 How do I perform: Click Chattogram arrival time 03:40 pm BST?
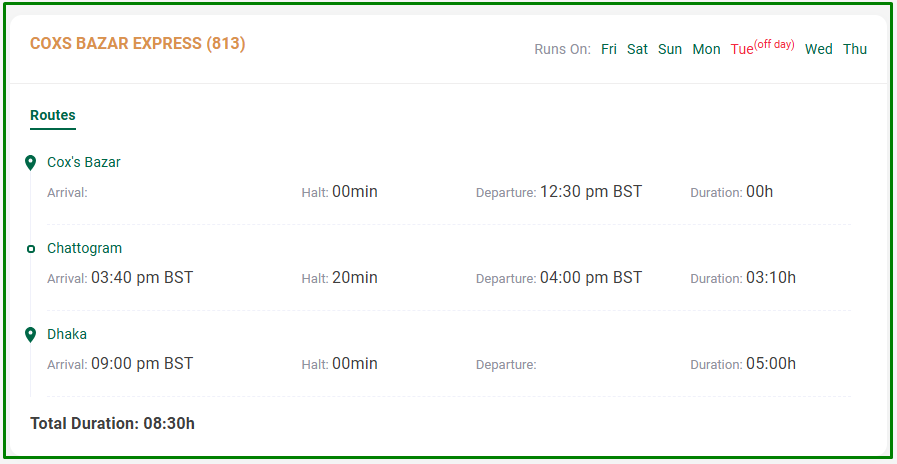click(x=142, y=277)
